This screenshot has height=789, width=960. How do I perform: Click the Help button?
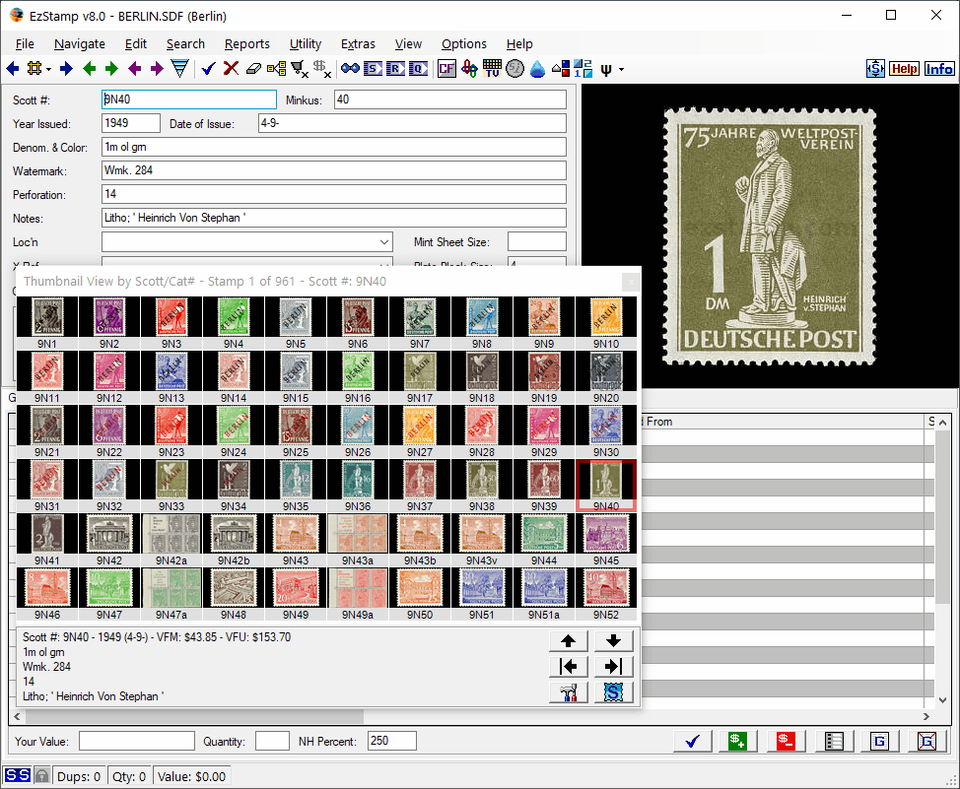(x=904, y=68)
